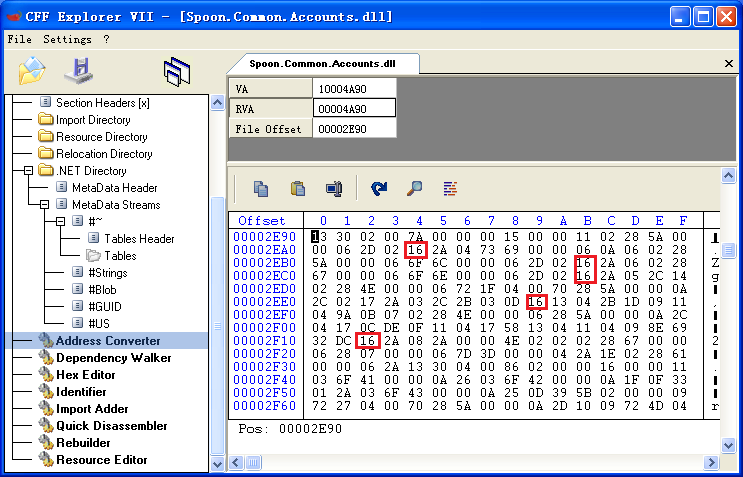Select the Spoon.Common.Accounts.dll tab
Image resolution: width=743 pixels, height=477 pixels.
click(x=321, y=63)
